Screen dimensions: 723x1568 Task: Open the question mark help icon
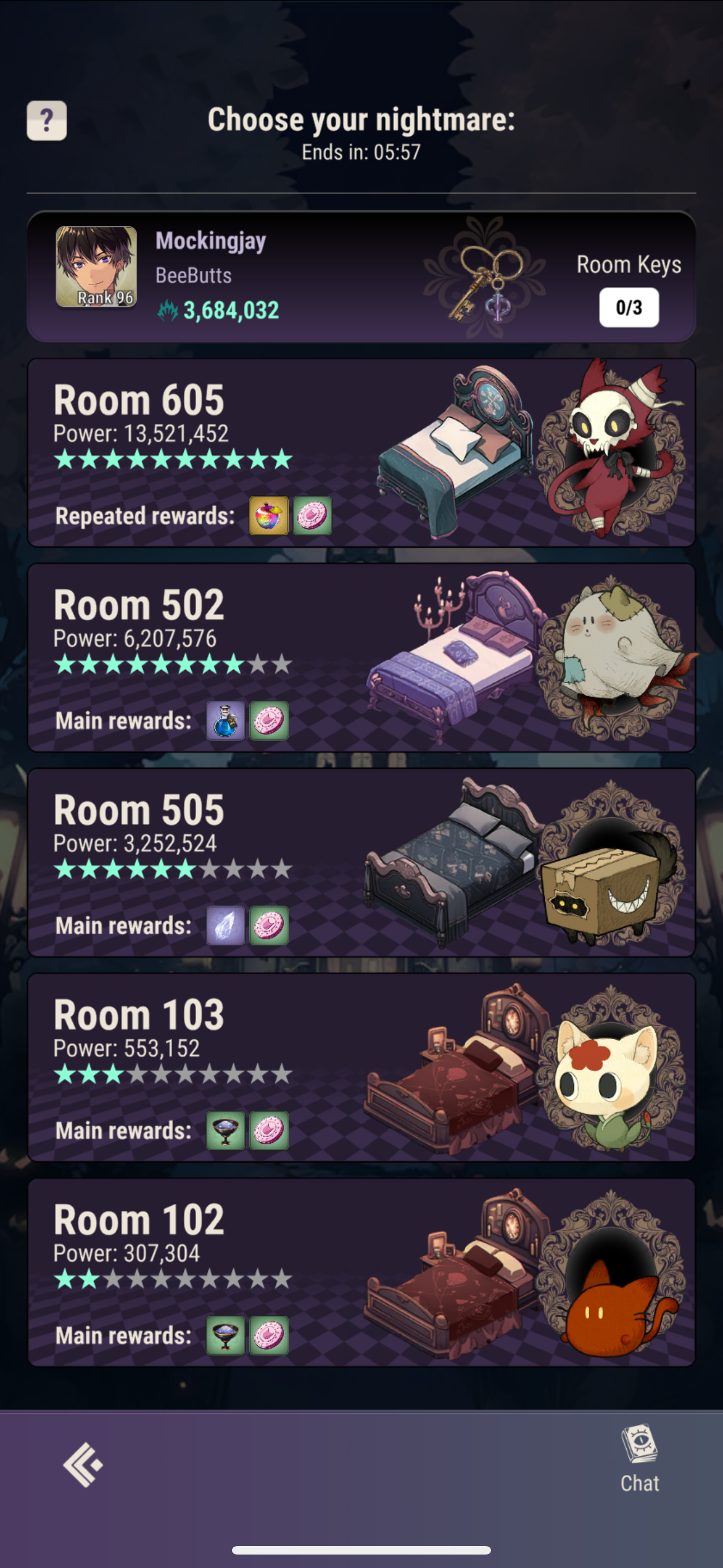tap(47, 121)
